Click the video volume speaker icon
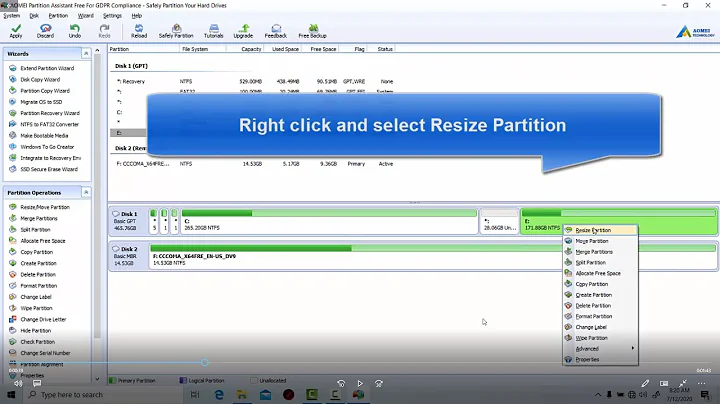720x404 pixels. coord(18,383)
